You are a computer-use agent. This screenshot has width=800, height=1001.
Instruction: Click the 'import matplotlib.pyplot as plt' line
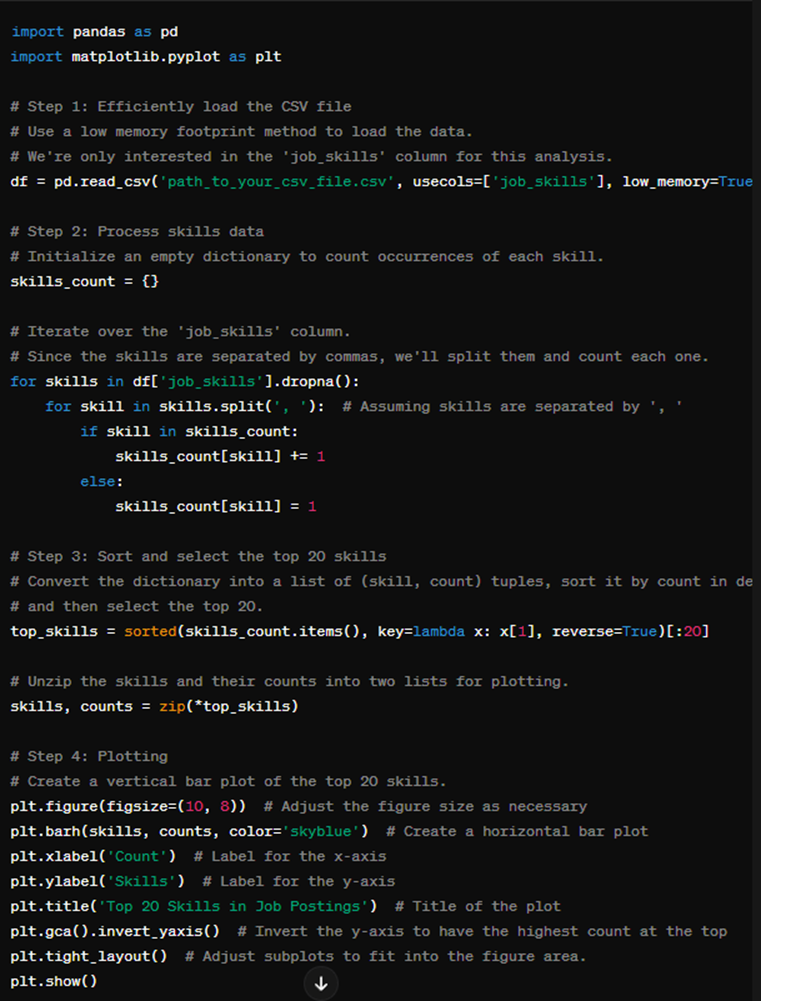point(145,57)
